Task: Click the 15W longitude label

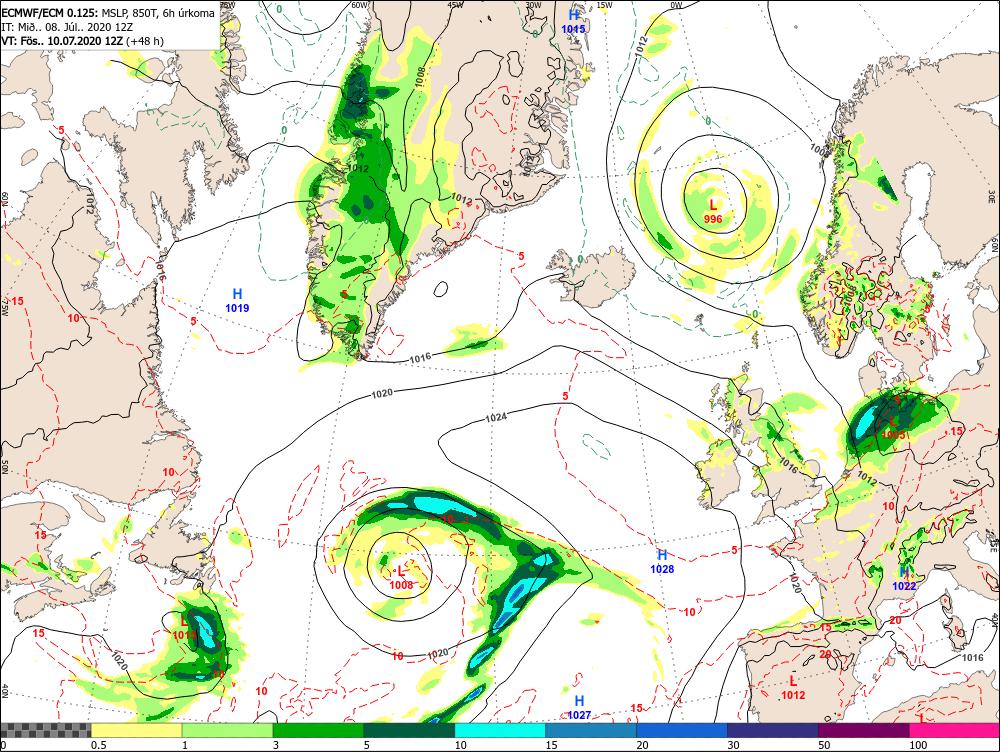Action: 605,5
